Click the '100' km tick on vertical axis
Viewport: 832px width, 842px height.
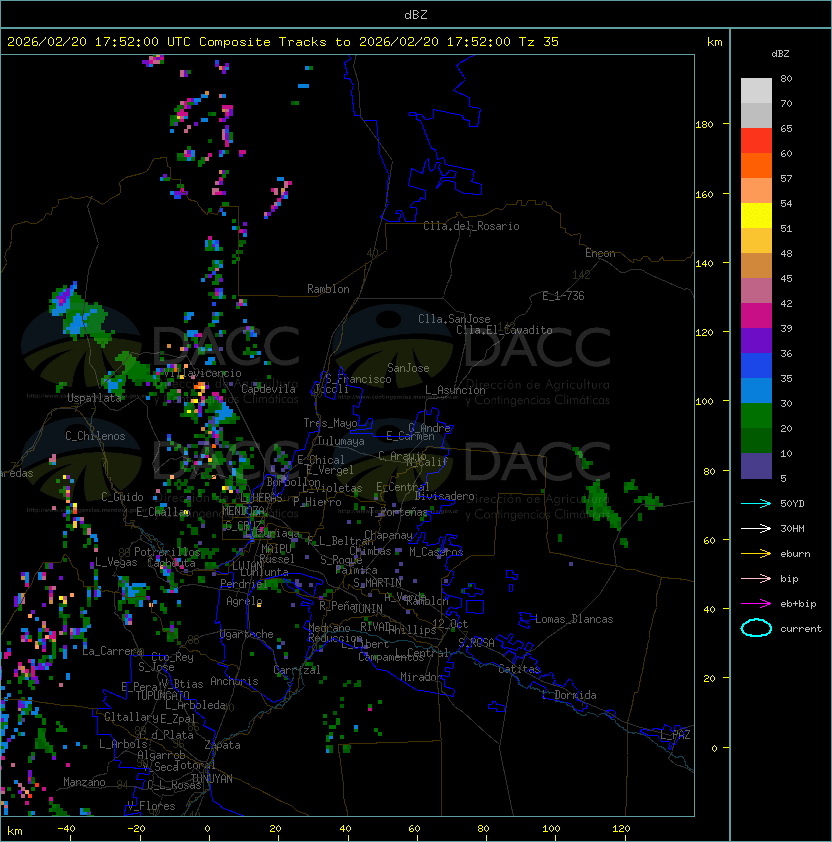pyautogui.click(x=704, y=402)
